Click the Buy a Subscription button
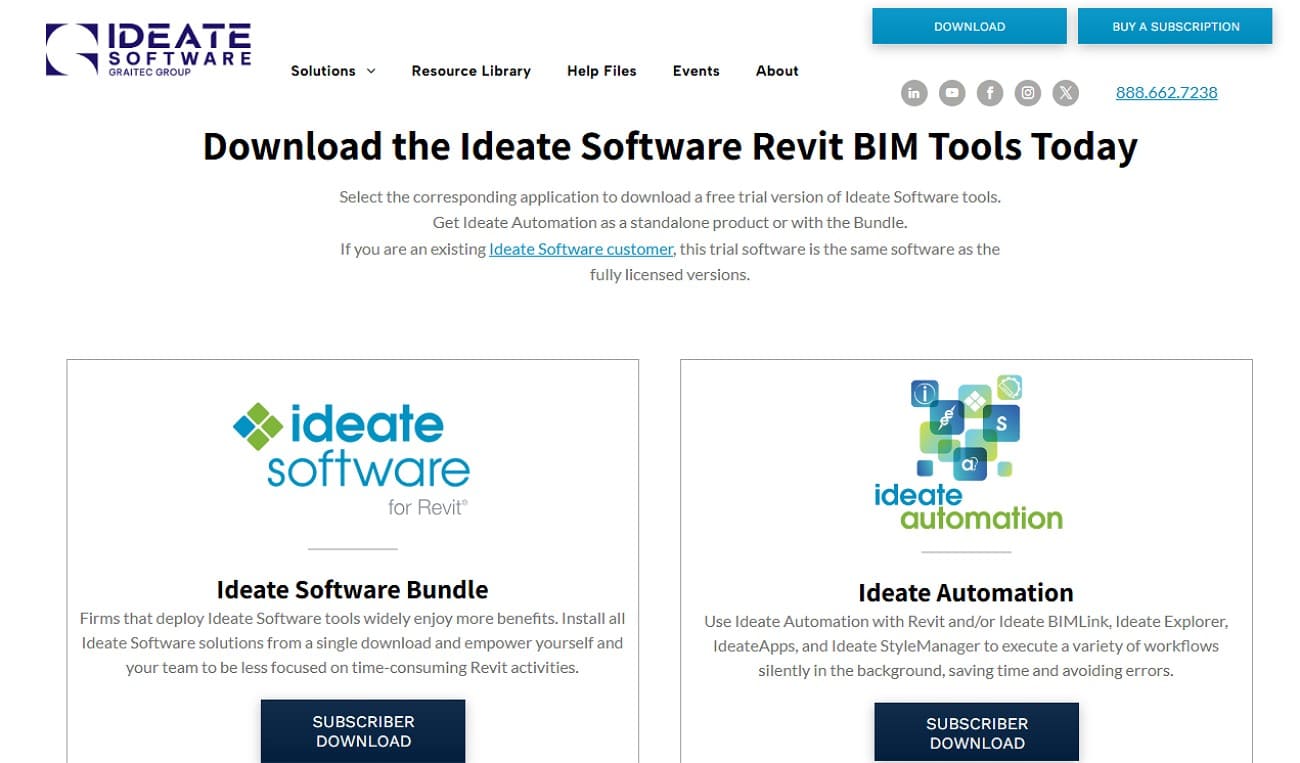This screenshot has width=1300, height=763. tap(1175, 27)
